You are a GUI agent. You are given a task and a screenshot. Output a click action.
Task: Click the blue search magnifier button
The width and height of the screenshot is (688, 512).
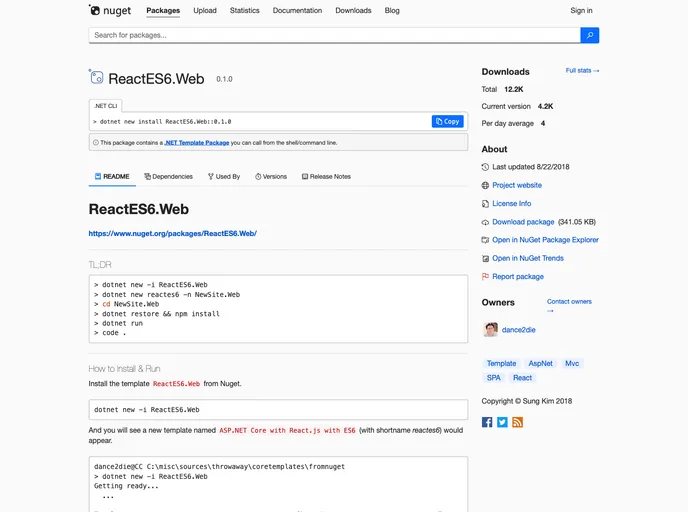pyautogui.click(x=589, y=35)
